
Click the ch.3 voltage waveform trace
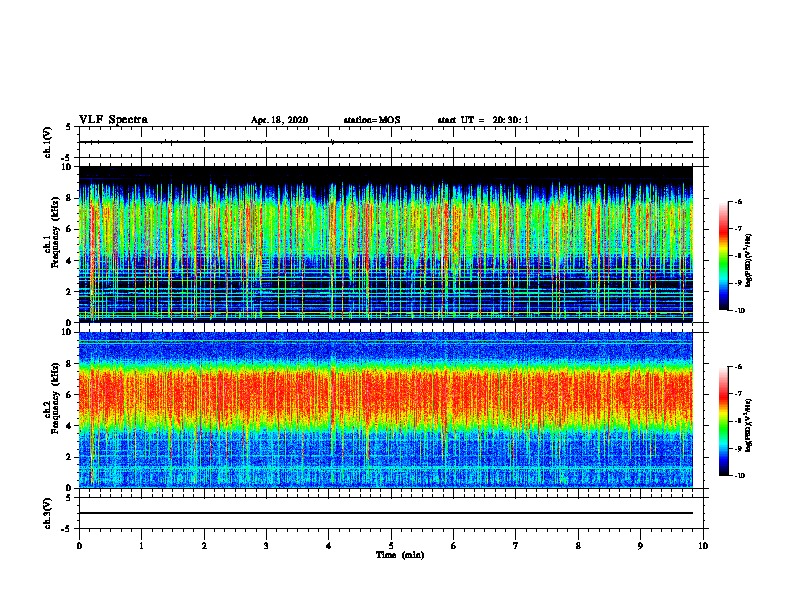385,513
